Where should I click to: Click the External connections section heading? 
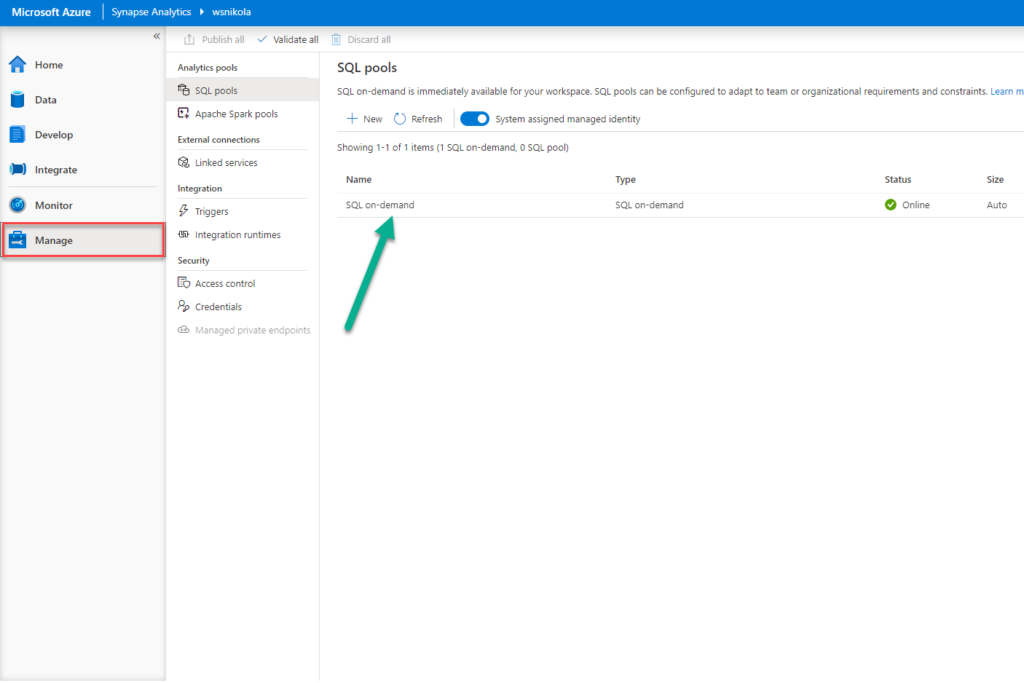tap(218, 139)
